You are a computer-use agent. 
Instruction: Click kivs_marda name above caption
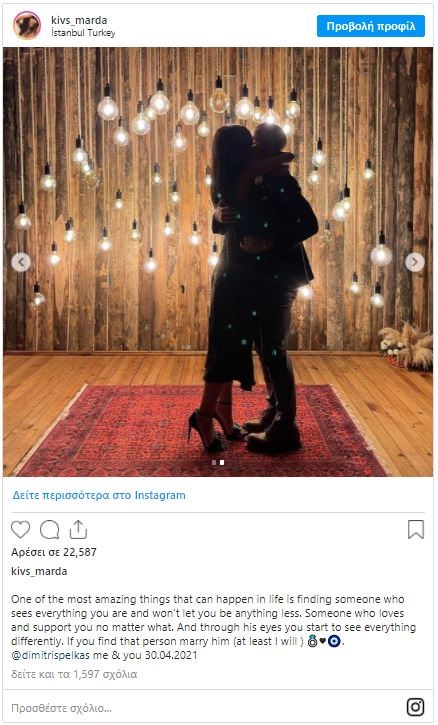[39, 571]
